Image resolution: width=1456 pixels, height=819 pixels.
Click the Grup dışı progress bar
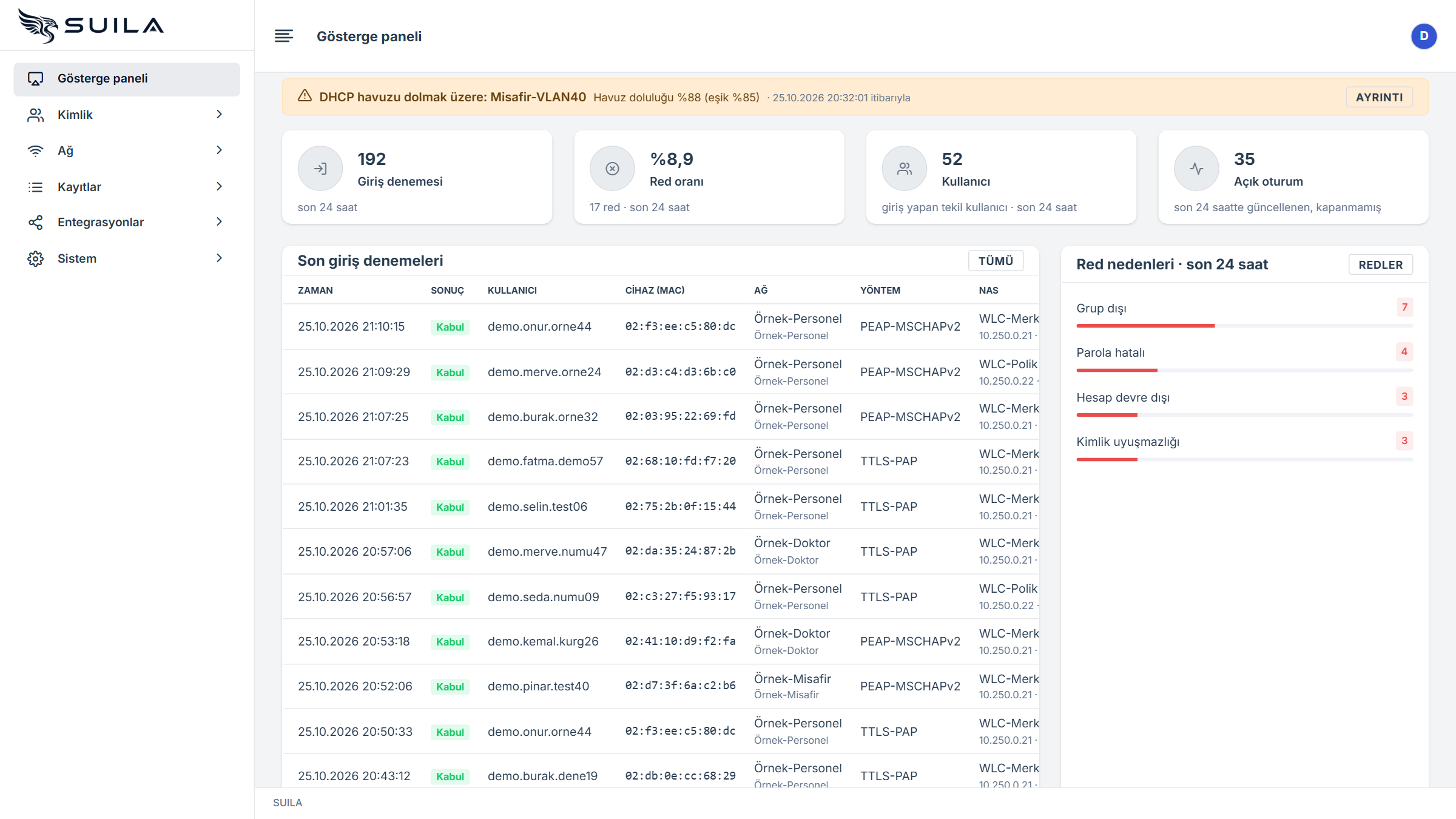[1244, 326]
